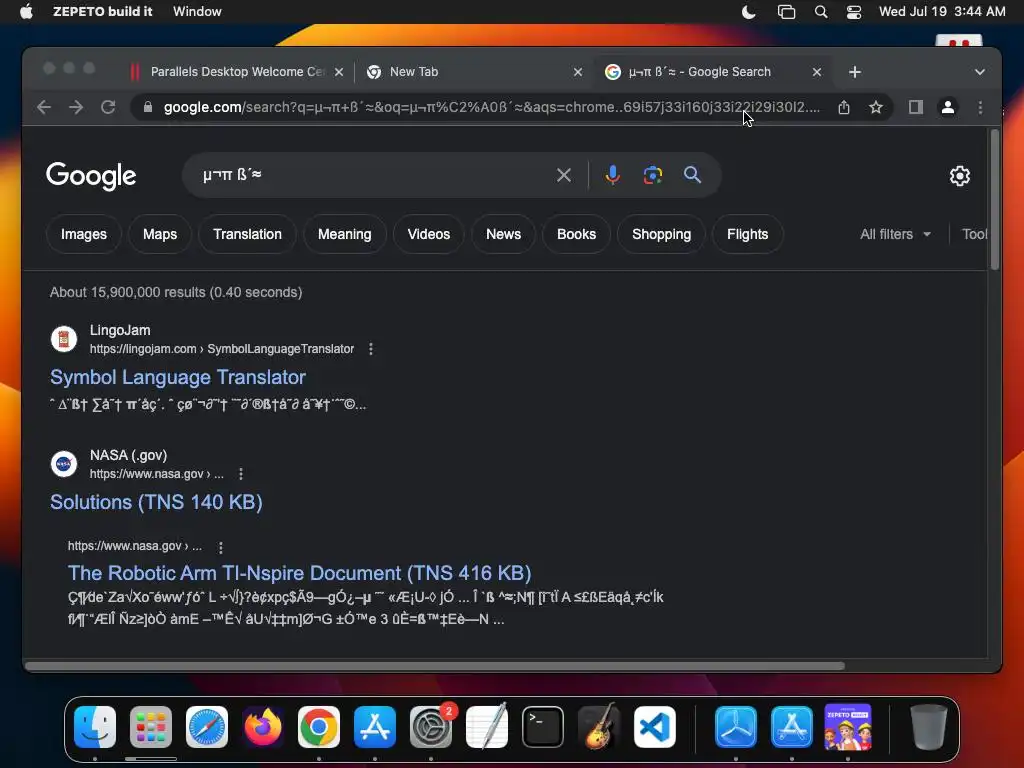The width and height of the screenshot is (1024, 768).
Task: Open options for Robotic Arm sub-result
Action: point(221,547)
